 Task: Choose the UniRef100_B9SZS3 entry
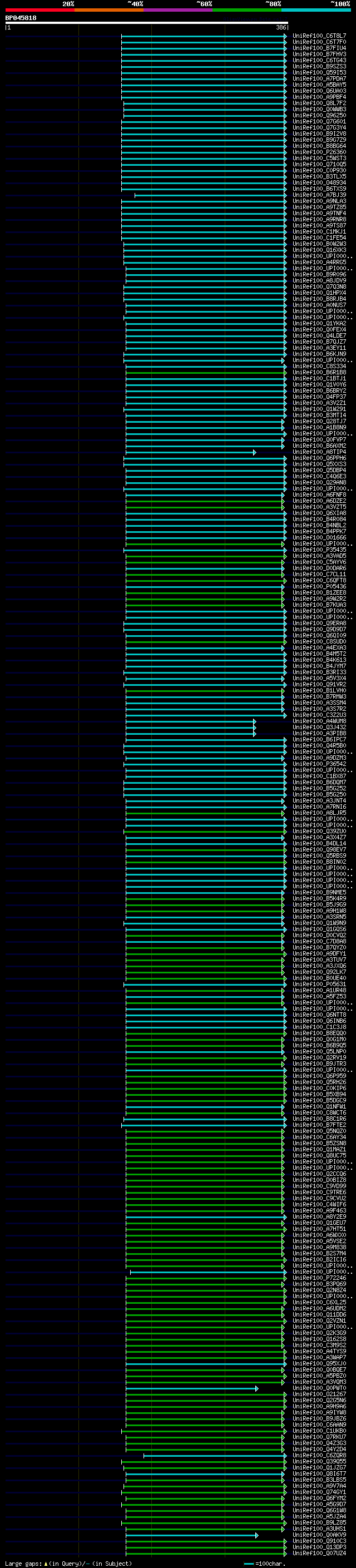coord(319,66)
